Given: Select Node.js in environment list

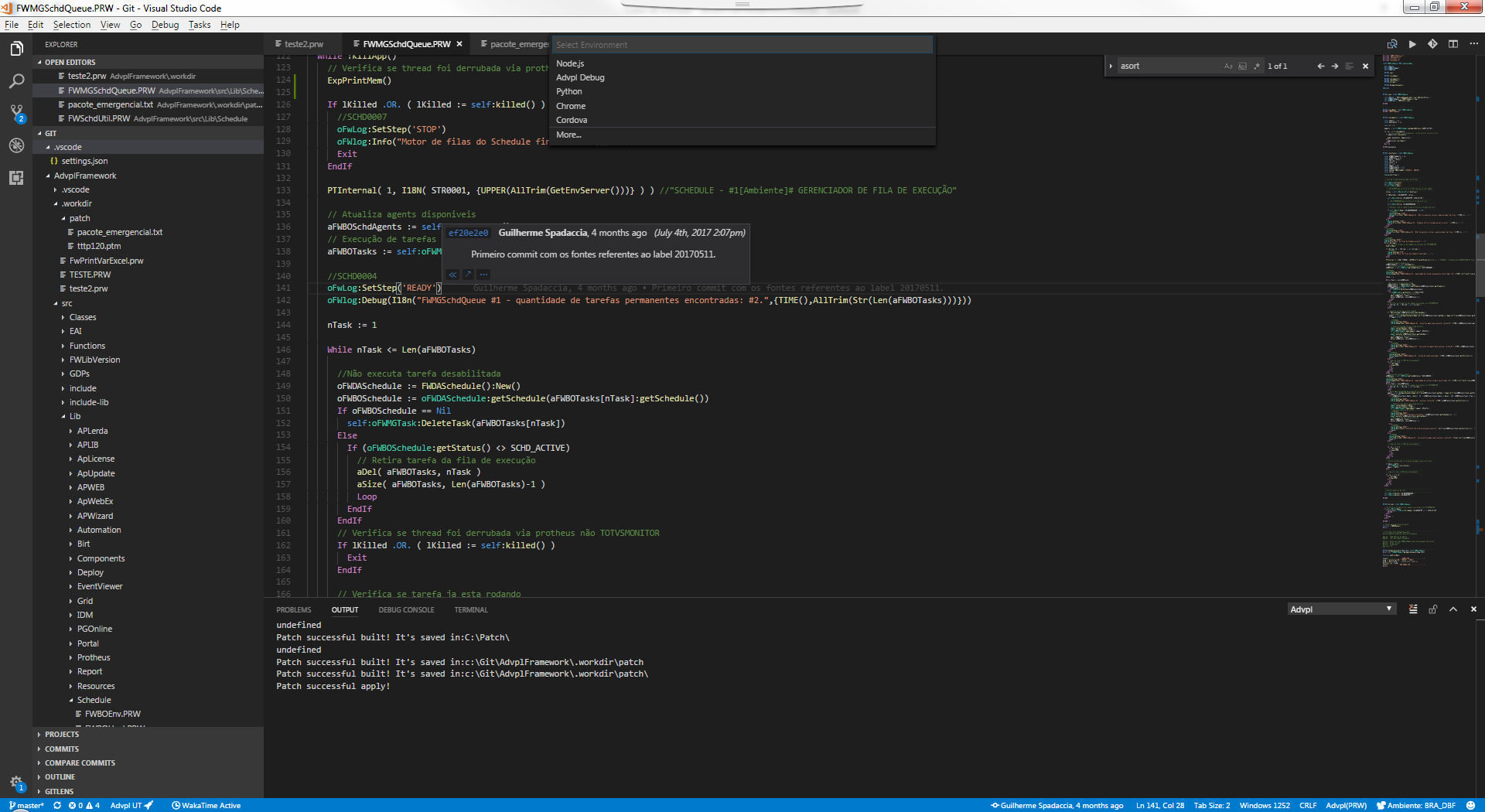Looking at the screenshot, I should [x=743, y=63].
